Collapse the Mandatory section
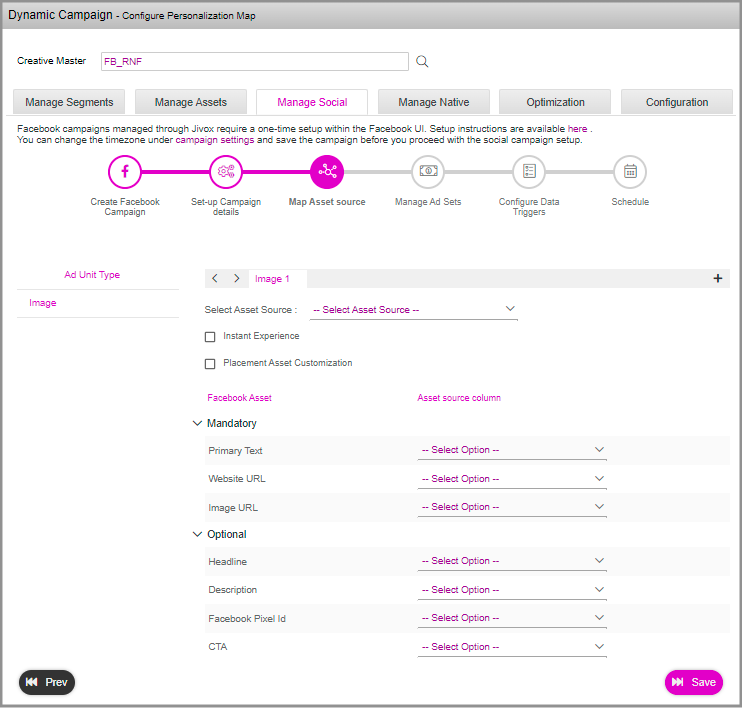Screen dimensions: 742x708 tap(197, 424)
